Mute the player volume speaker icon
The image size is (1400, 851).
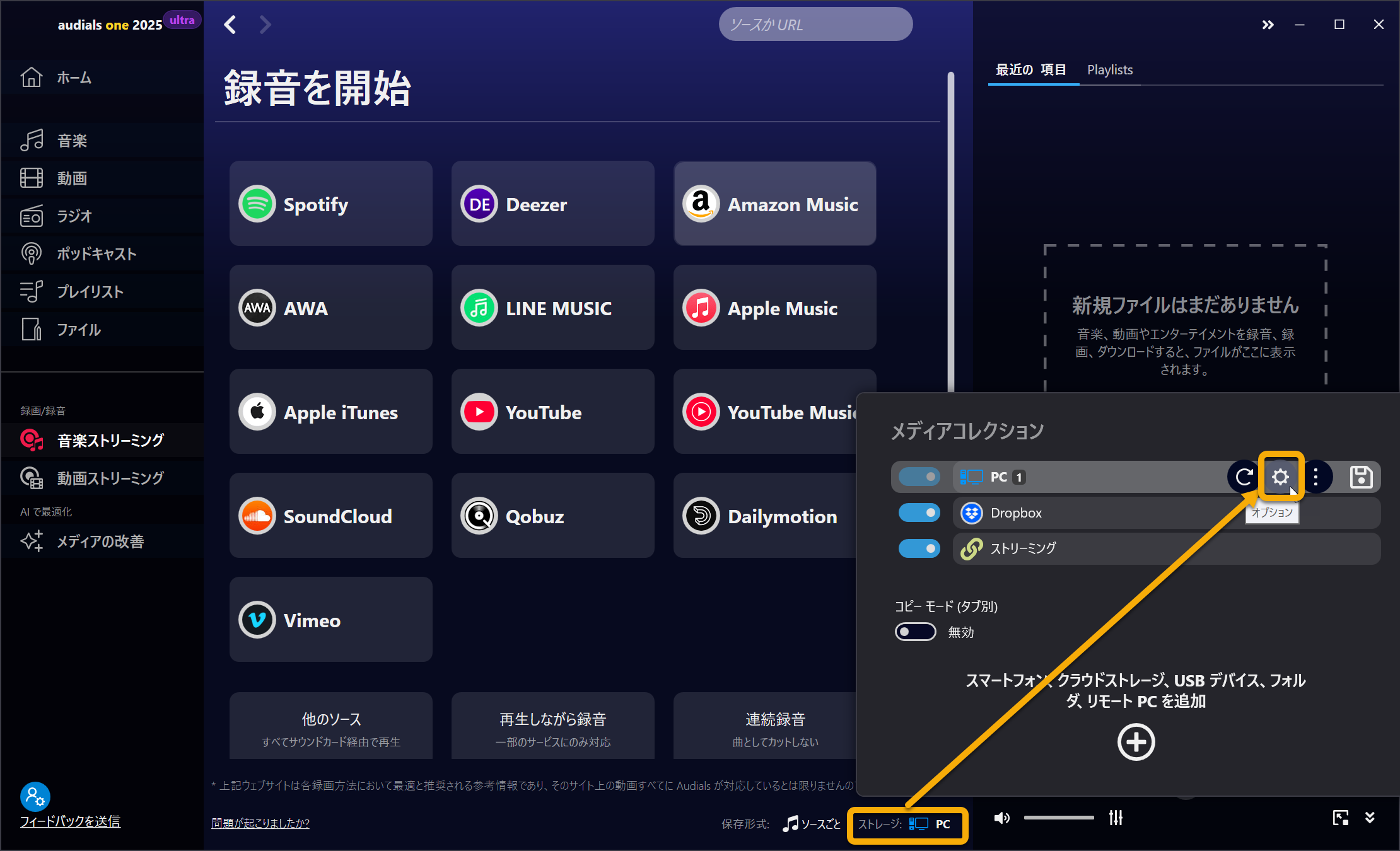click(1001, 818)
